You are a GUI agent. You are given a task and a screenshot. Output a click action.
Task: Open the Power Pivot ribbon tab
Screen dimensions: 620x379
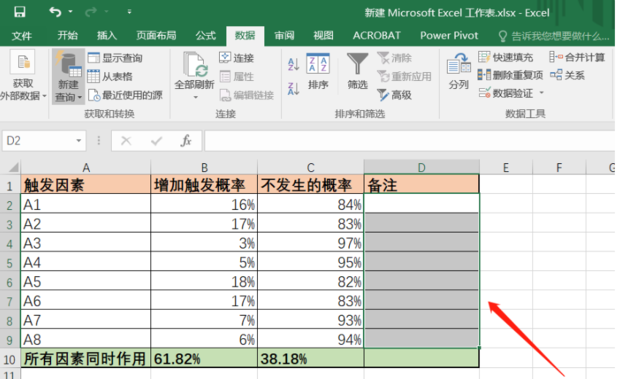[x=449, y=36]
